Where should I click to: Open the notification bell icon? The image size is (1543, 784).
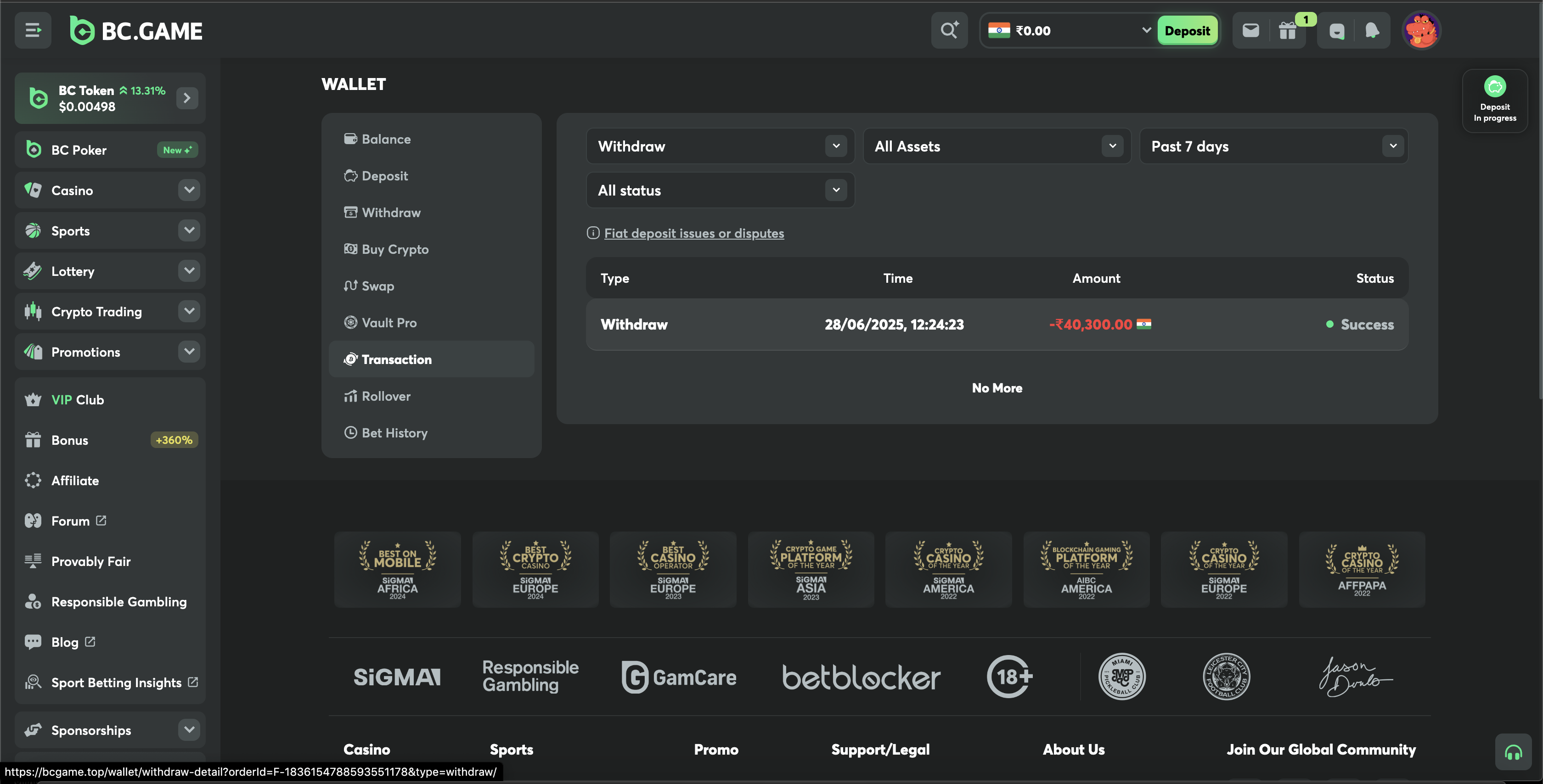1372,30
